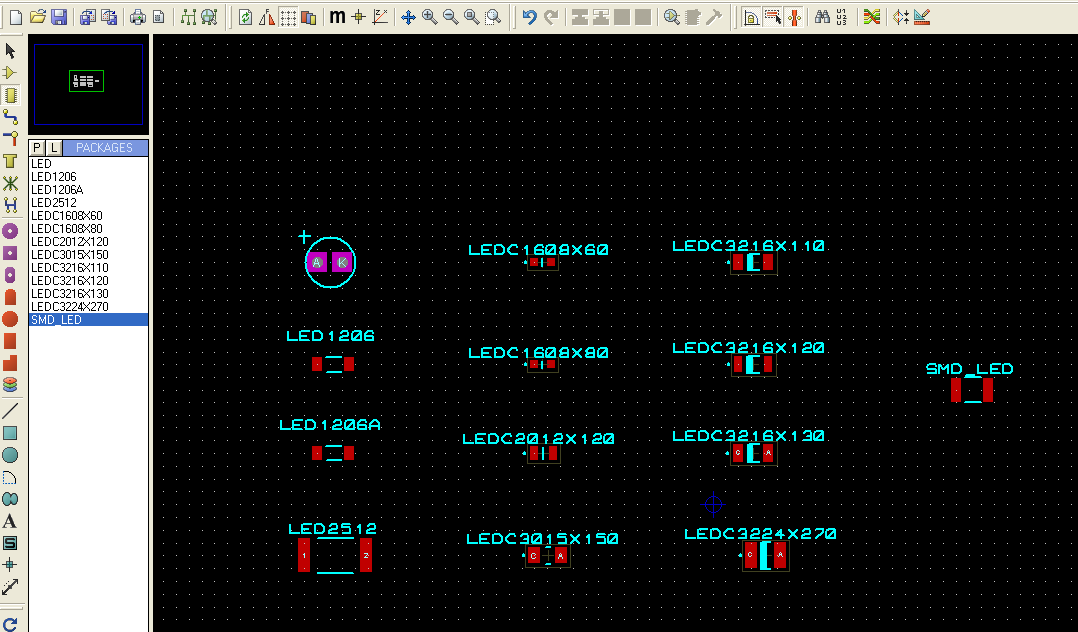This screenshot has height=632, width=1078.
Task: Select Package mode tool
Action: 10,95
